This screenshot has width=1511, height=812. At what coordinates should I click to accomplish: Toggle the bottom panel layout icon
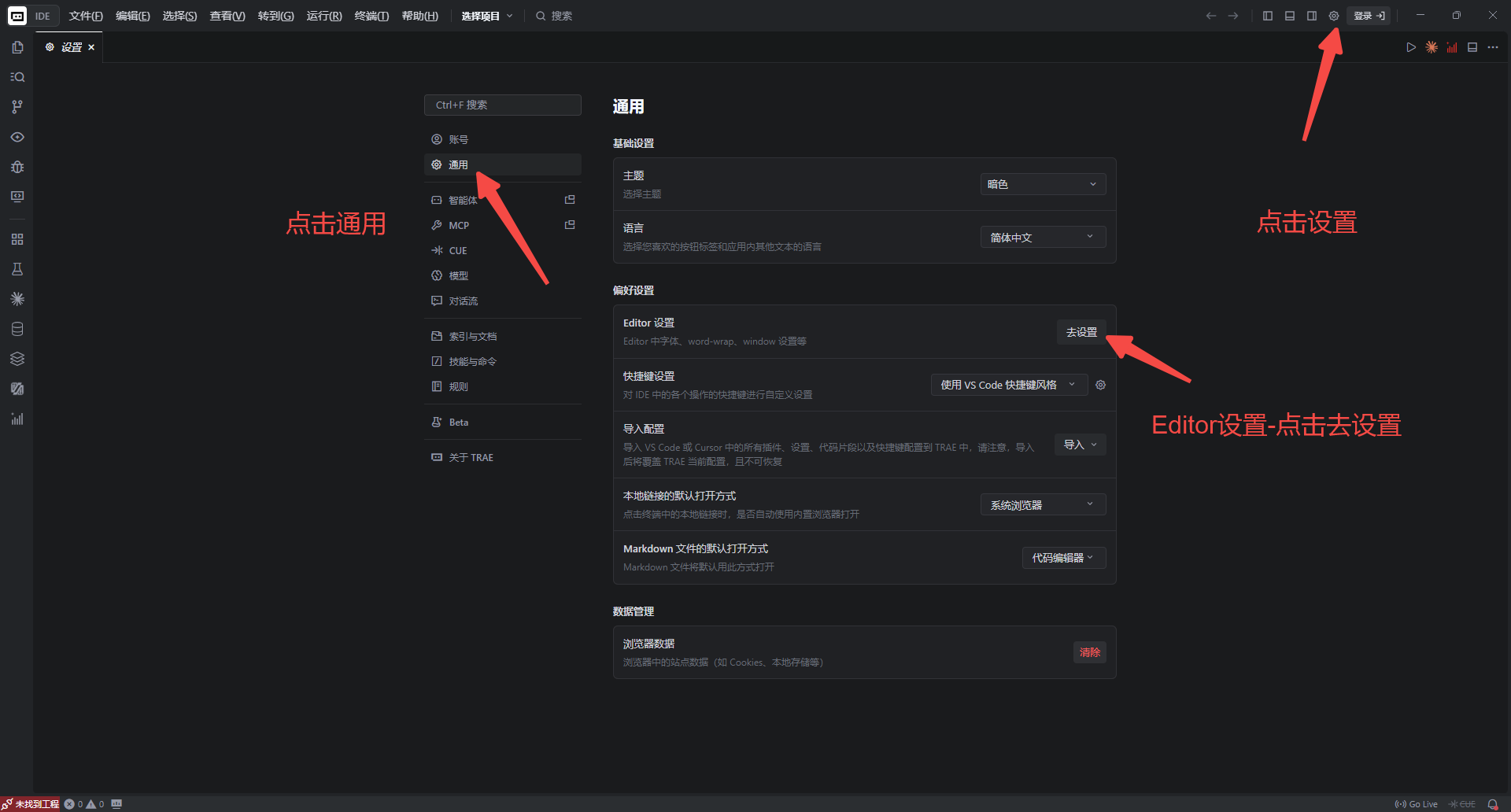point(1290,16)
